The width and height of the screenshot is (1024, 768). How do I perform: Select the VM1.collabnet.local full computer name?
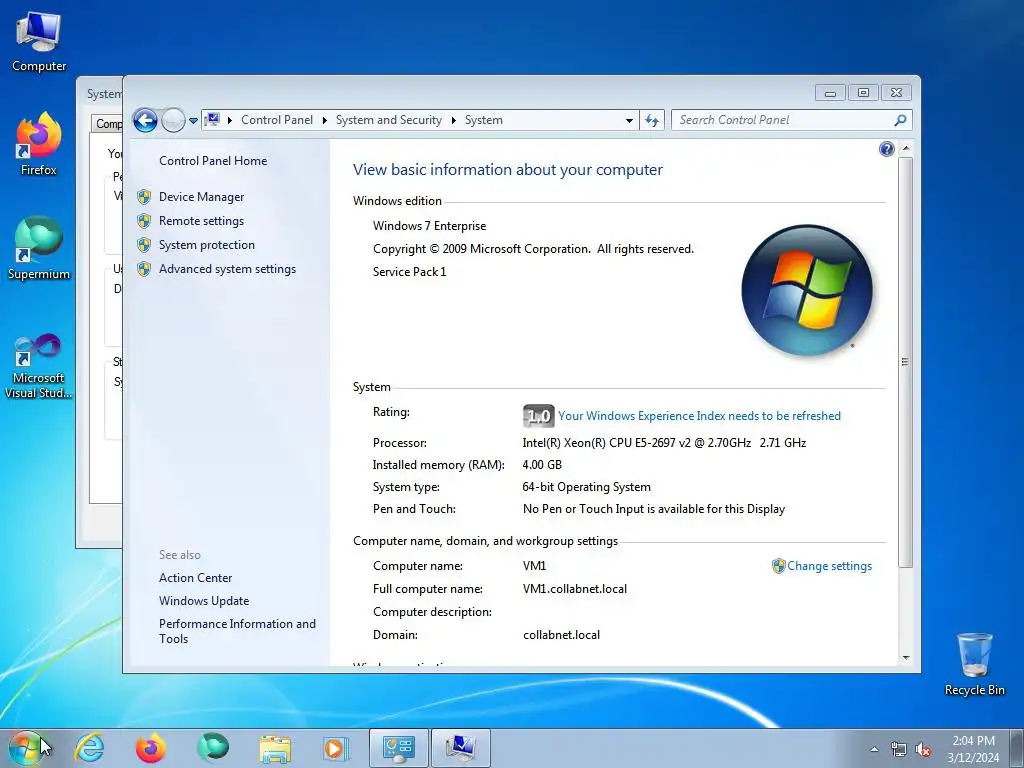point(575,589)
